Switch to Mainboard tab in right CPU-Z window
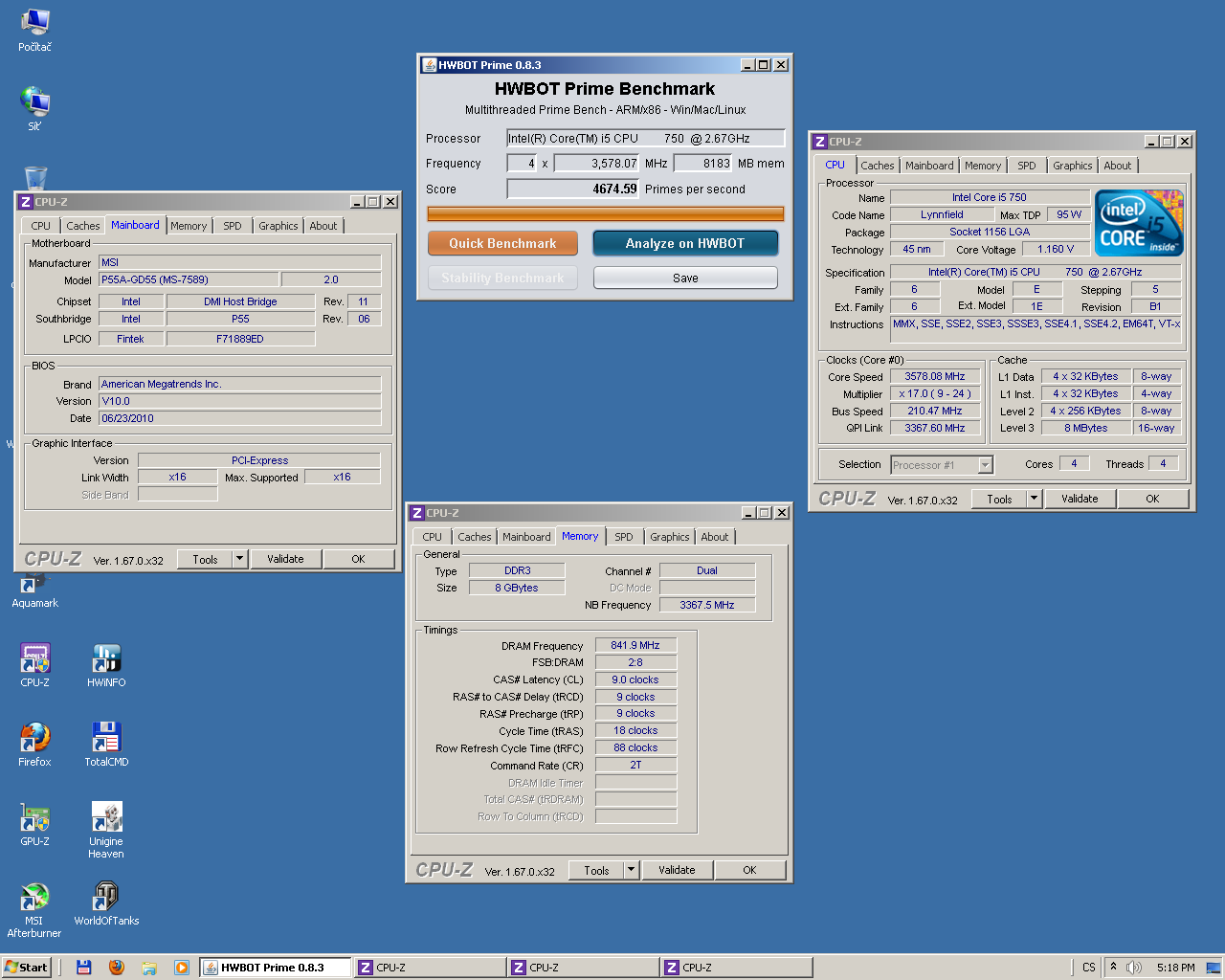The width and height of the screenshot is (1225, 980). (x=929, y=166)
